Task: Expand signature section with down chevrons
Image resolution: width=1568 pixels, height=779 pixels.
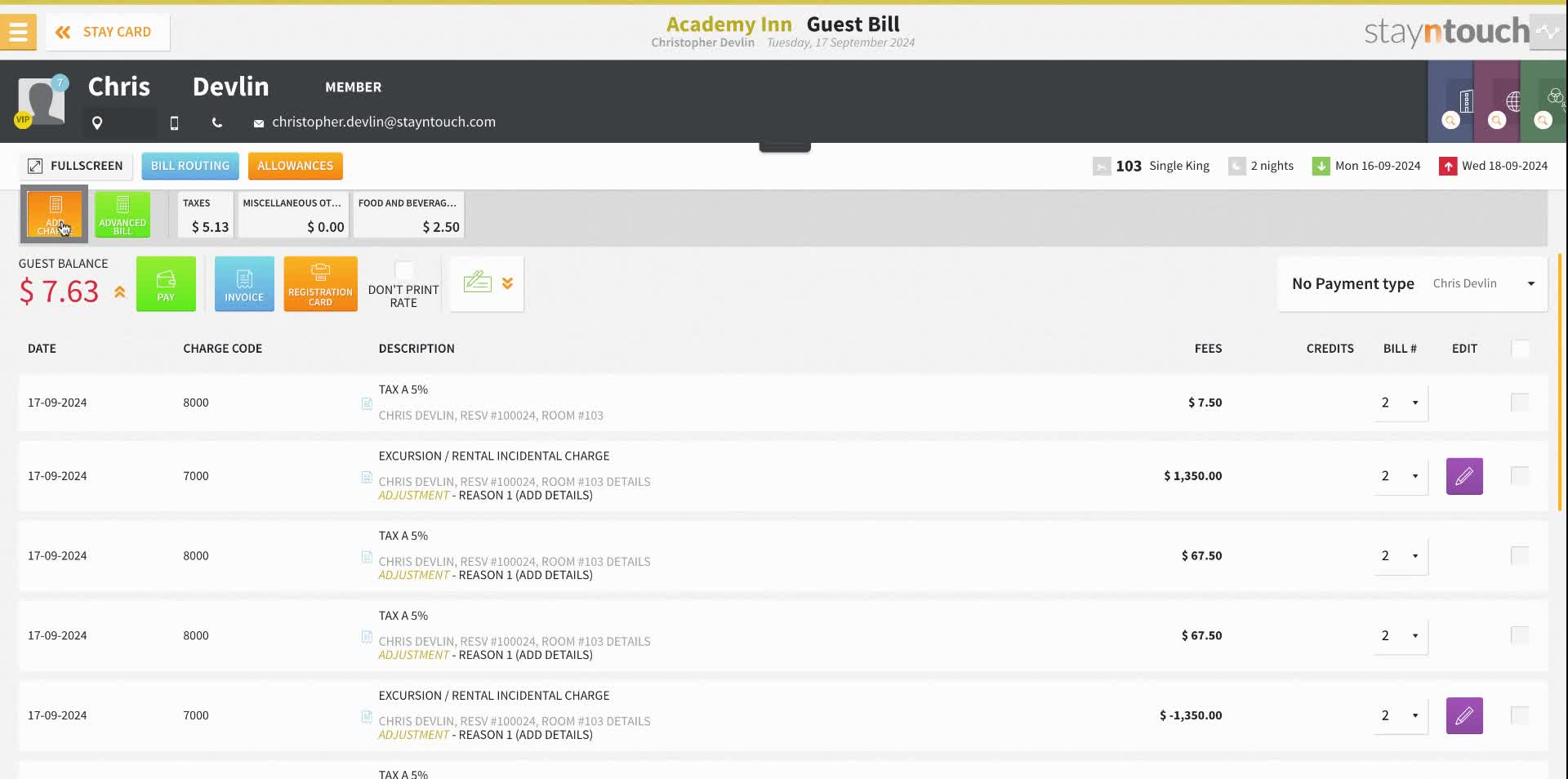Action: [x=508, y=283]
